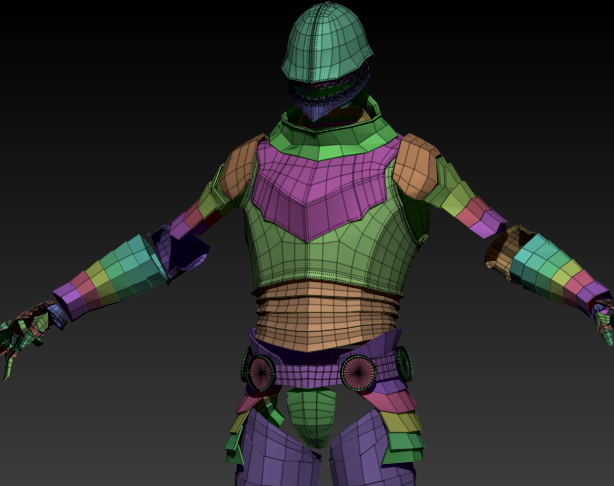Click the green codpiece mesh below belt
The height and width of the screenshot is (486, 614).
coord(312,417)
